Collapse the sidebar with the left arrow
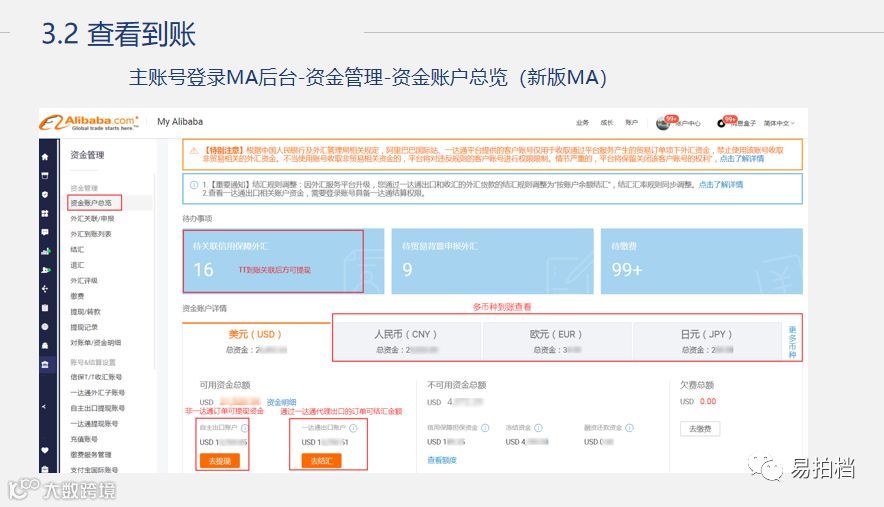 click(x=45, y=406)
